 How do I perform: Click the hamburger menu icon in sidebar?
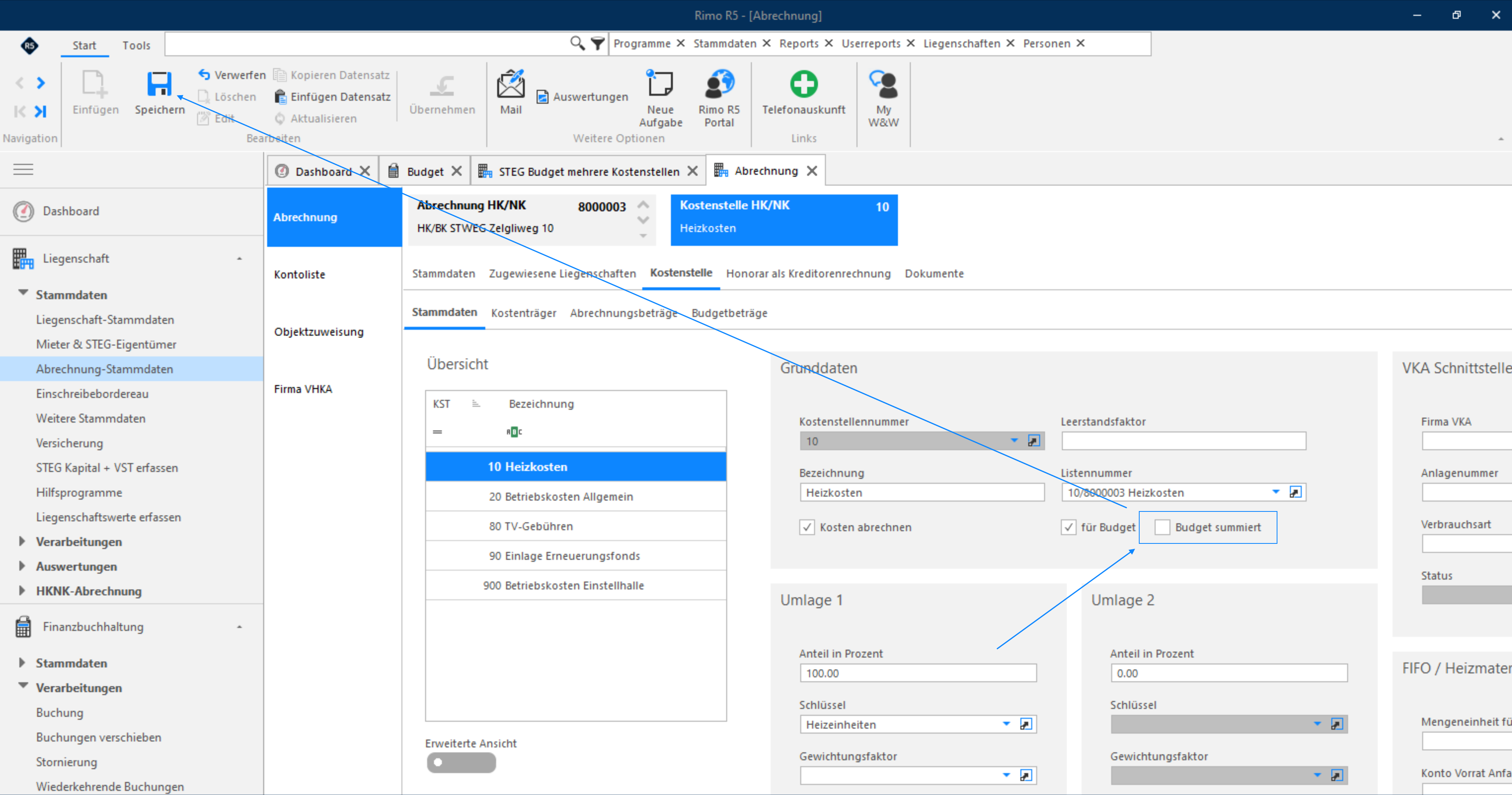pyautogui.click(x=23, y=169)
